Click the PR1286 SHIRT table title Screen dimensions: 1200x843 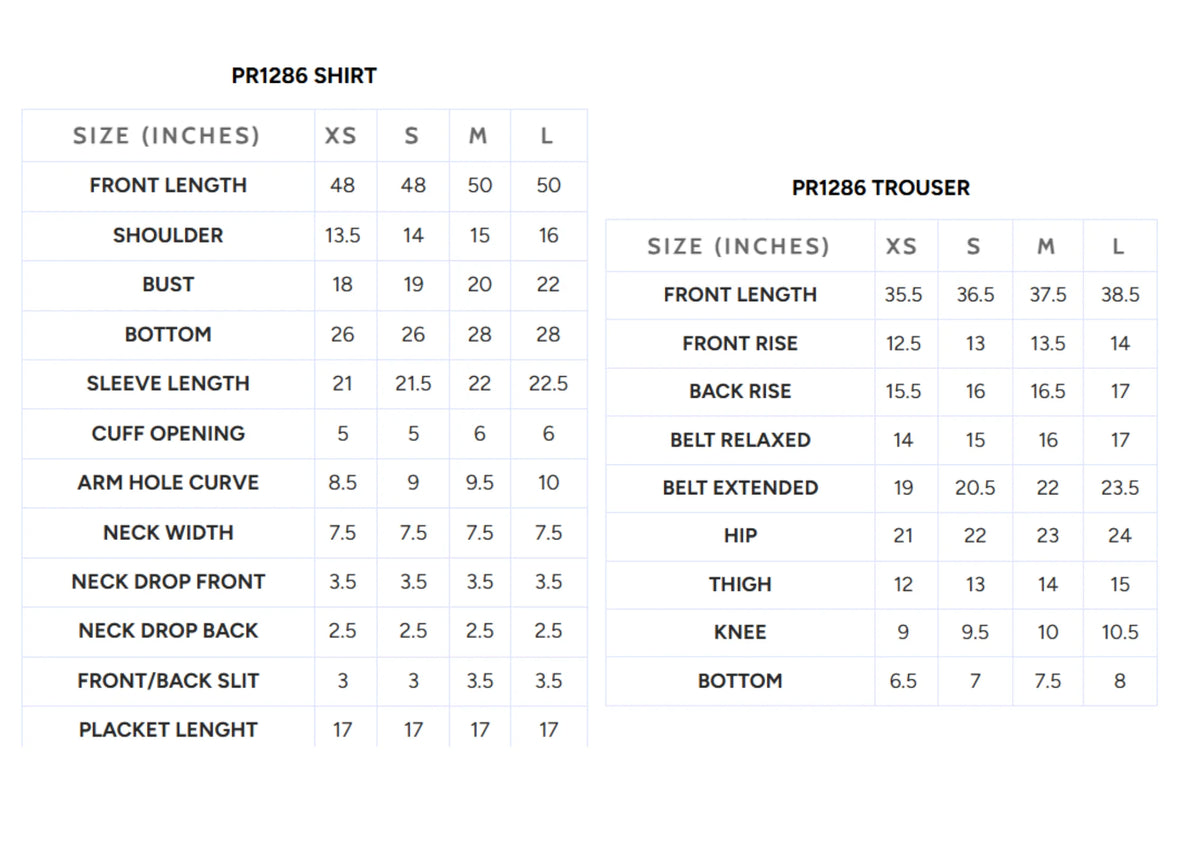(x=304, y=76)
